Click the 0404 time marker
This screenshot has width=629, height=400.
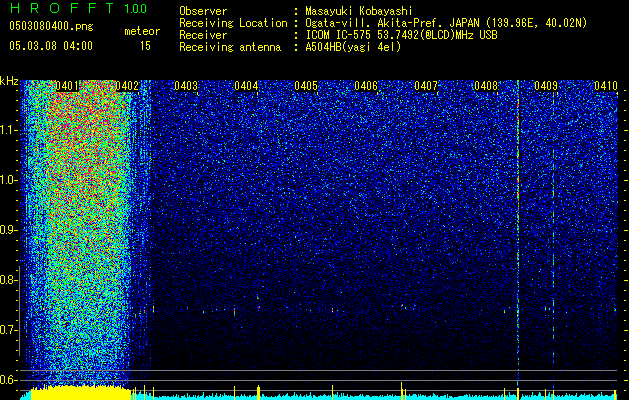(246, 86)
